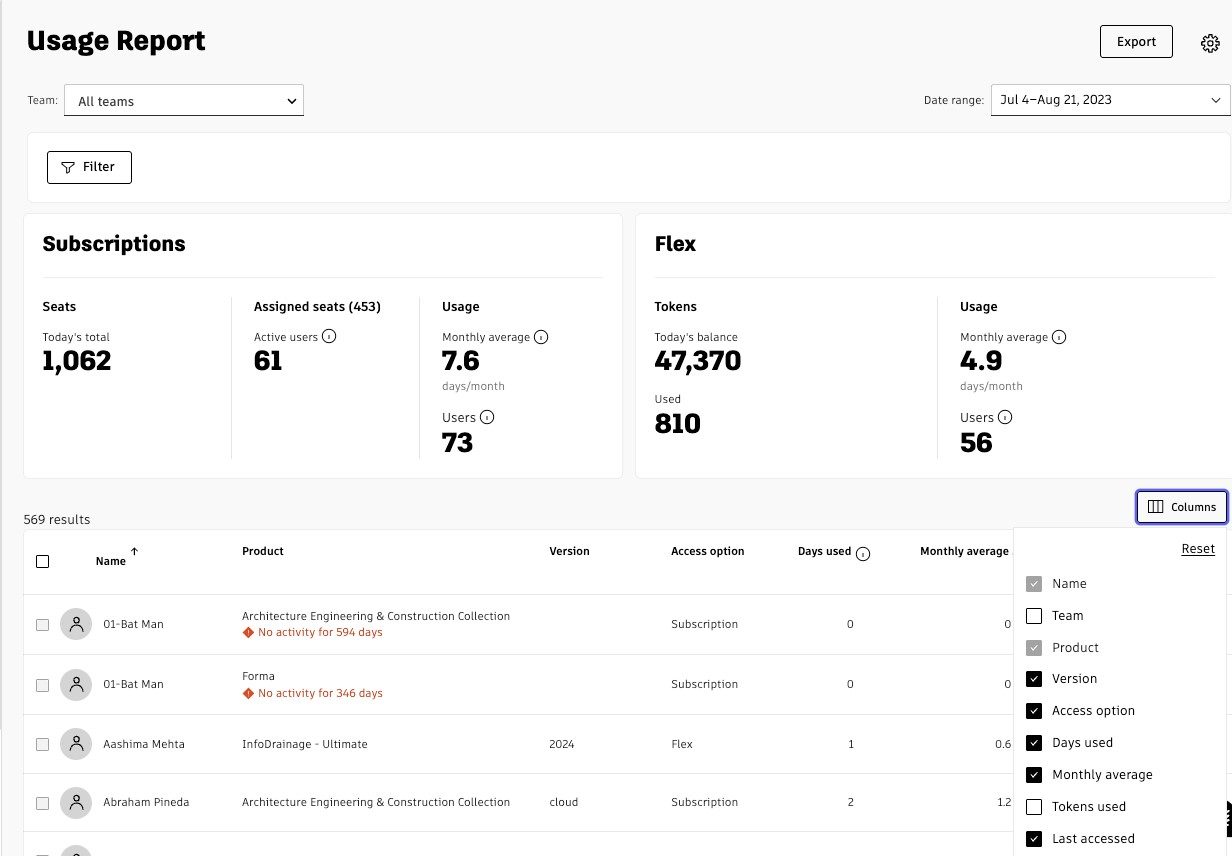This screenshot has width=1232, height=856.
Task: Expand the Date range chevron arrow
Action: click(x=1217, y=99)
